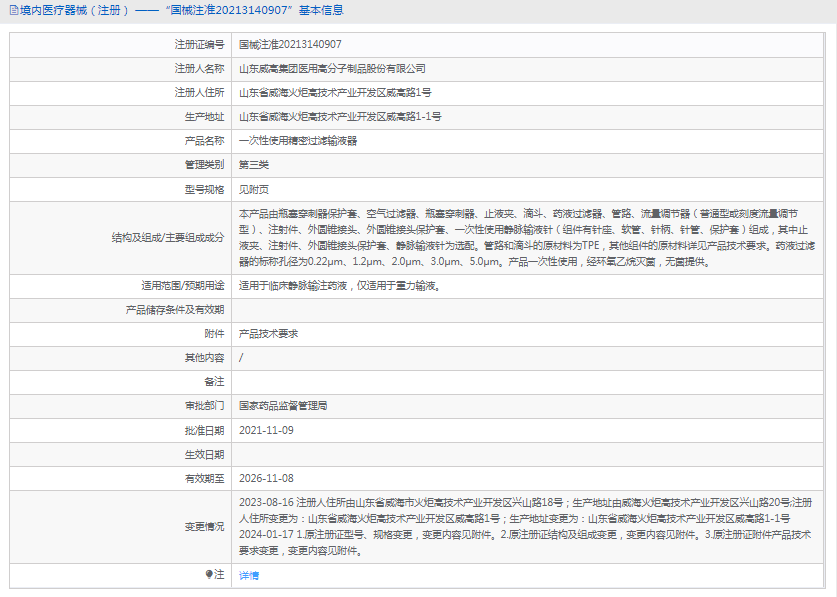Click the 产品名称 label
The height and width of the screenshot is (597, 837).
pos(204,141)
